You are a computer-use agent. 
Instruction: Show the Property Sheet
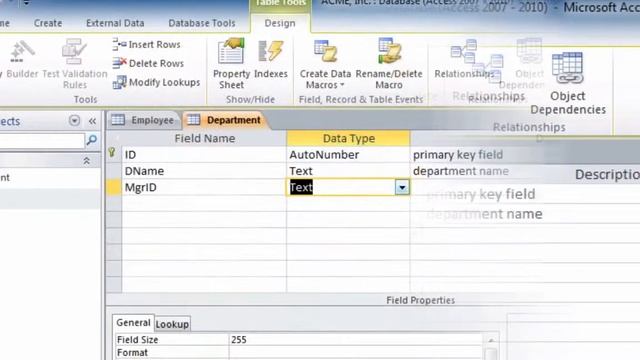pos(231,64)
